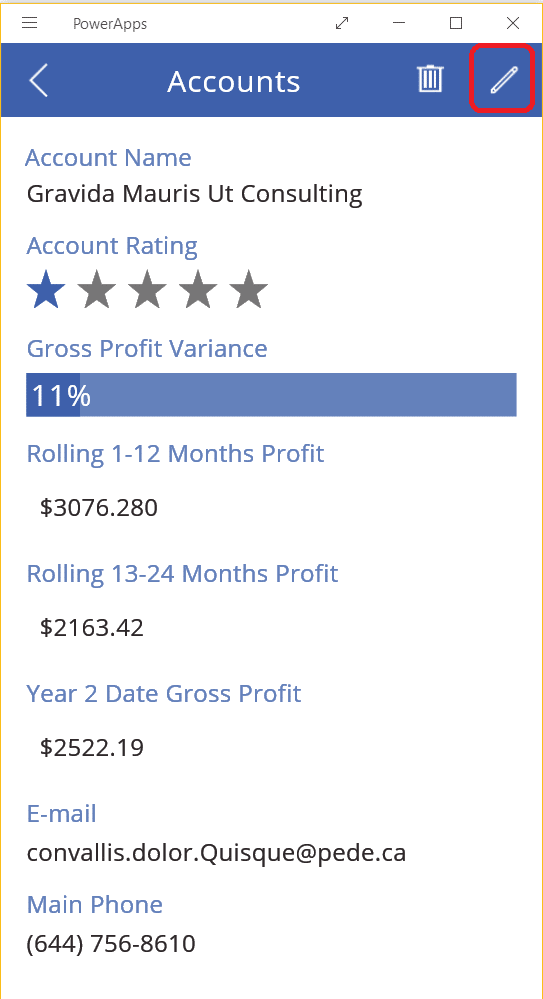This screenshot has height=999, width=543.
Task: Click the expand diagonal arrows icon
Action: [x=342, y=24]
